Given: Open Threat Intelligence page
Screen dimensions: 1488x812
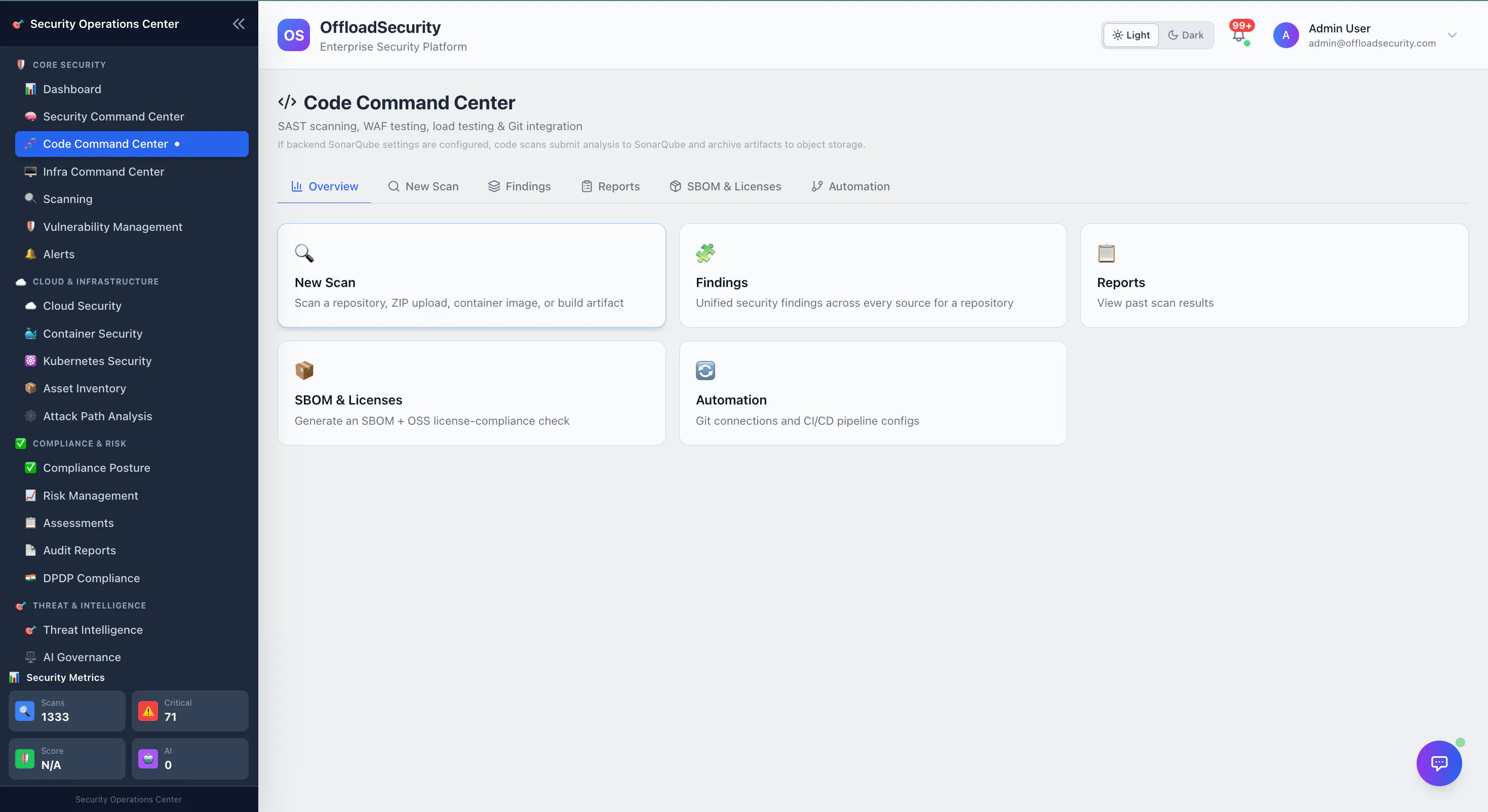Looking at the screenshot, I should (x=132, y=630).
